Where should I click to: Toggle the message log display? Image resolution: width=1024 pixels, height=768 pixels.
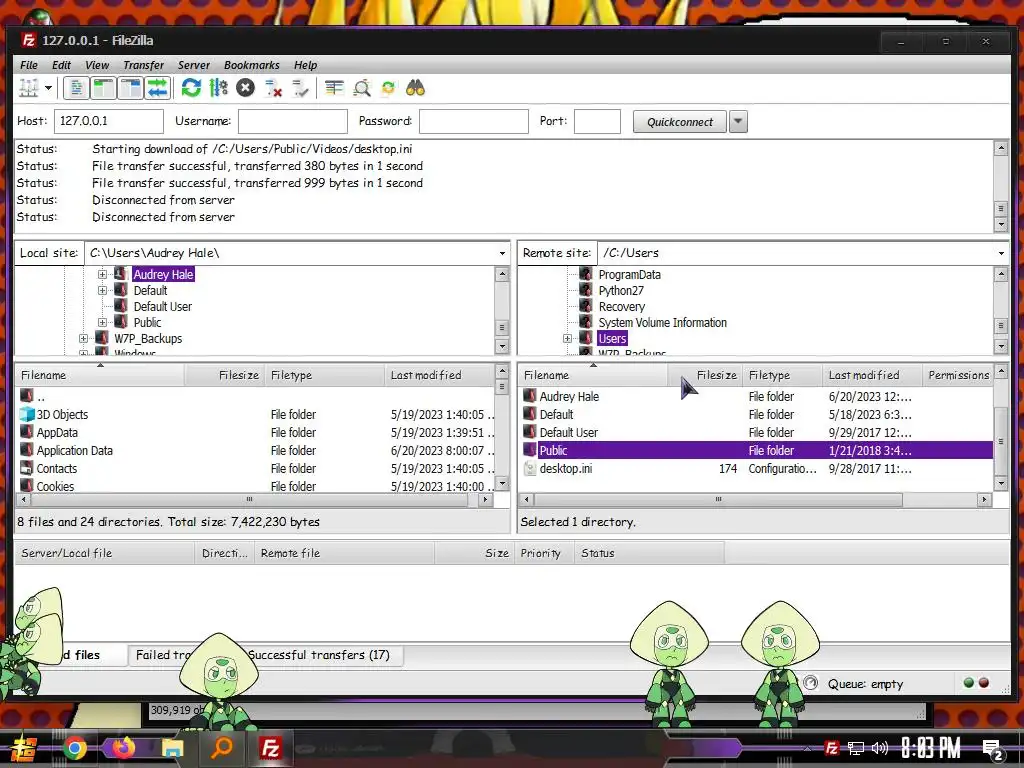click(76, 88)
